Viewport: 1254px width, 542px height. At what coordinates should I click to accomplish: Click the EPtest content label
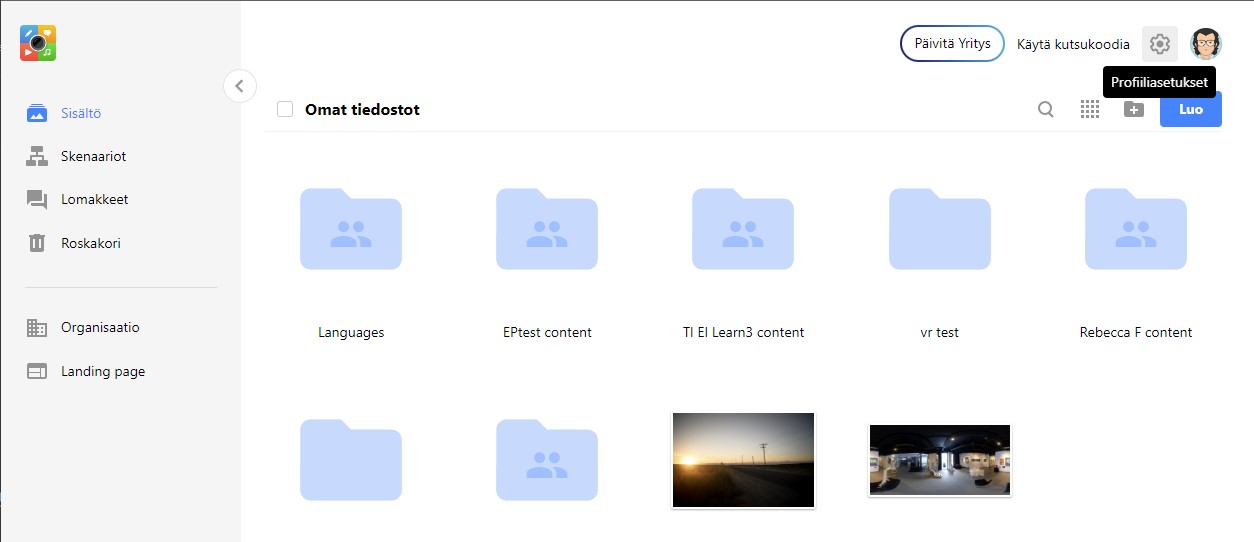[547, 332]
